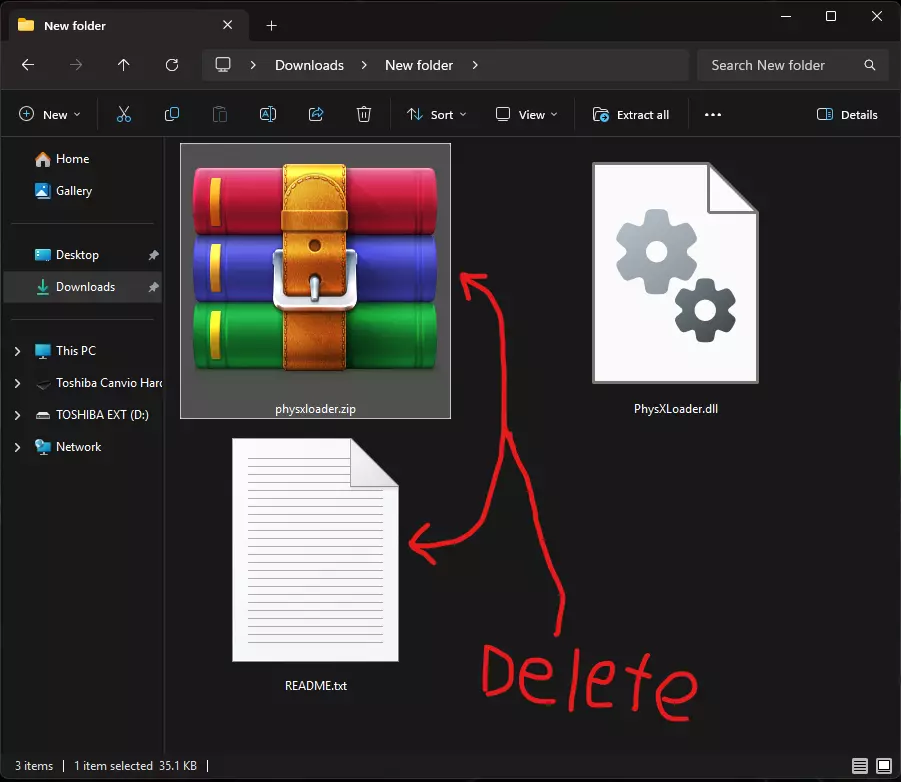901x782 pixels.
Task: Click the Search New folder field
Action: [780, 65]
